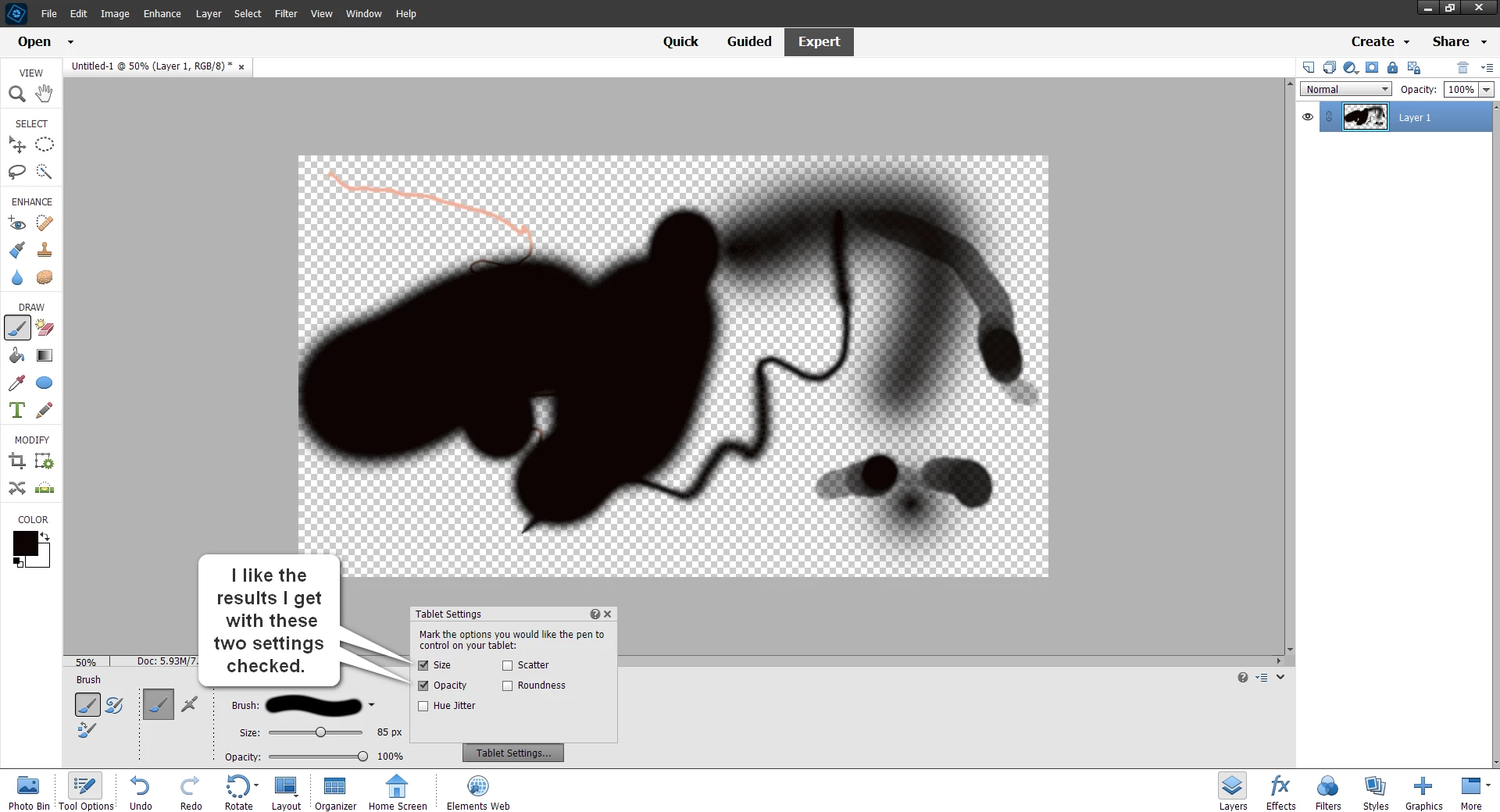Select the Hand tool
The image size is (1500, 812).
(x=45, y=94)
